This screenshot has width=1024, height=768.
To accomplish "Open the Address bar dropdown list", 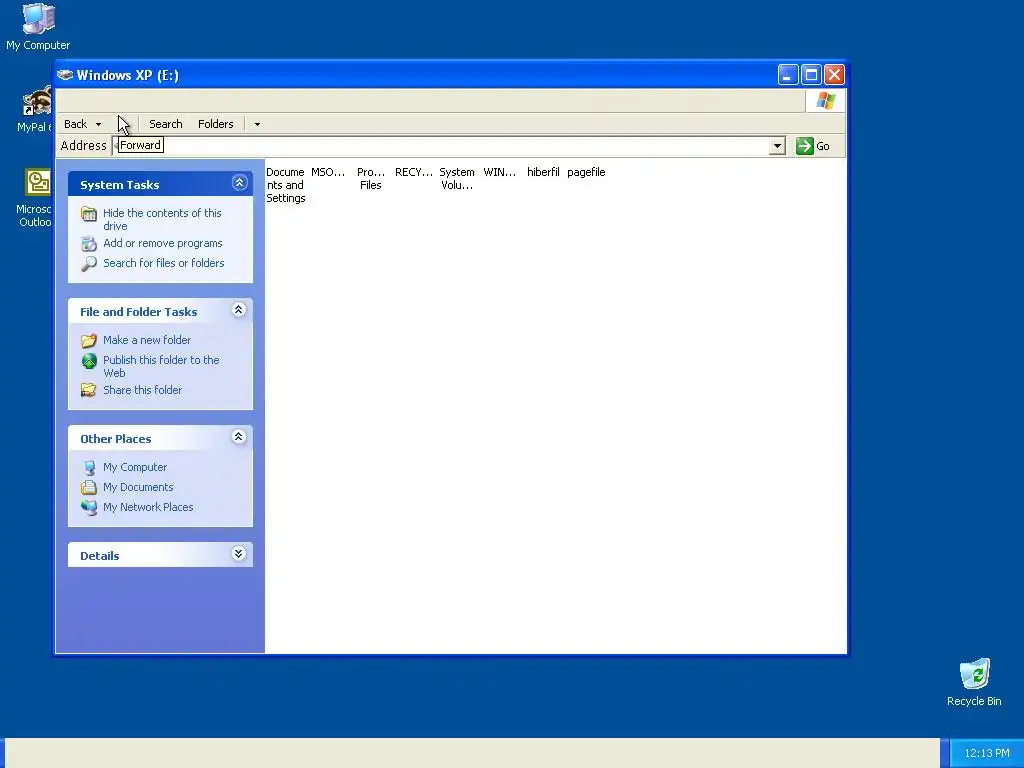I will coord(776,146).
